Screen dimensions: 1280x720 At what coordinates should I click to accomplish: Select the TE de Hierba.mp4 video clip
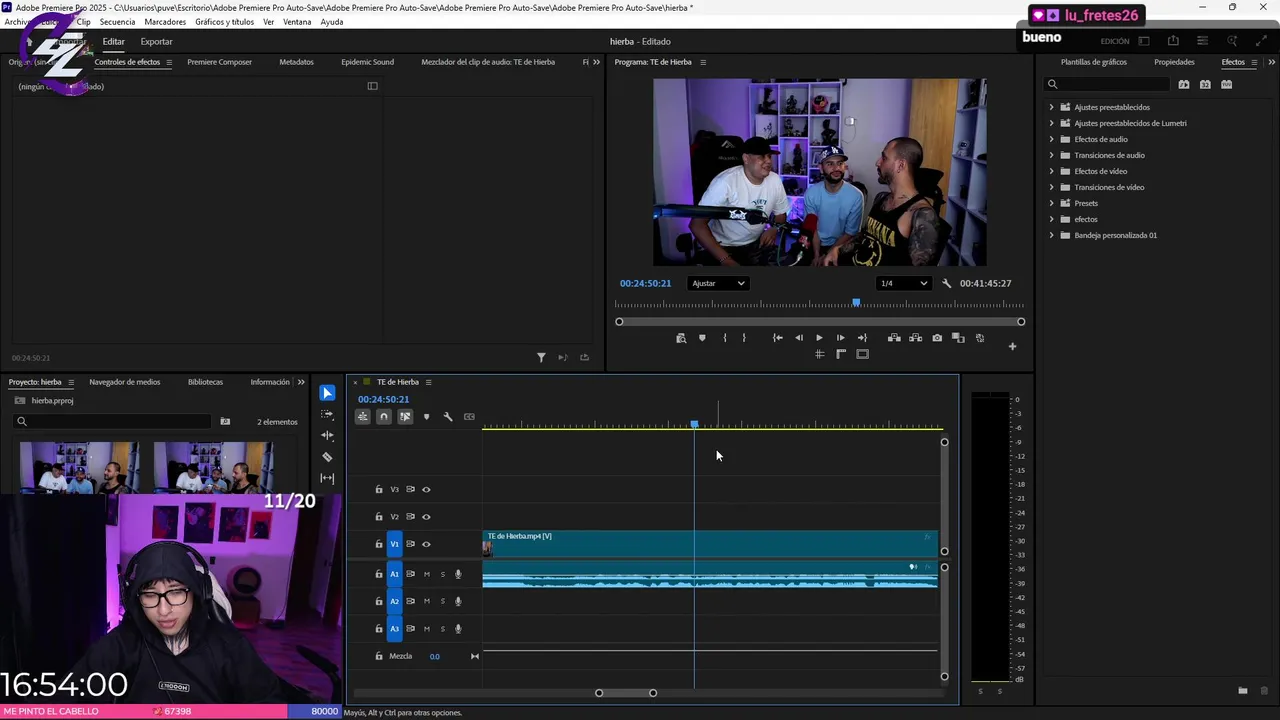coord(710,543)
